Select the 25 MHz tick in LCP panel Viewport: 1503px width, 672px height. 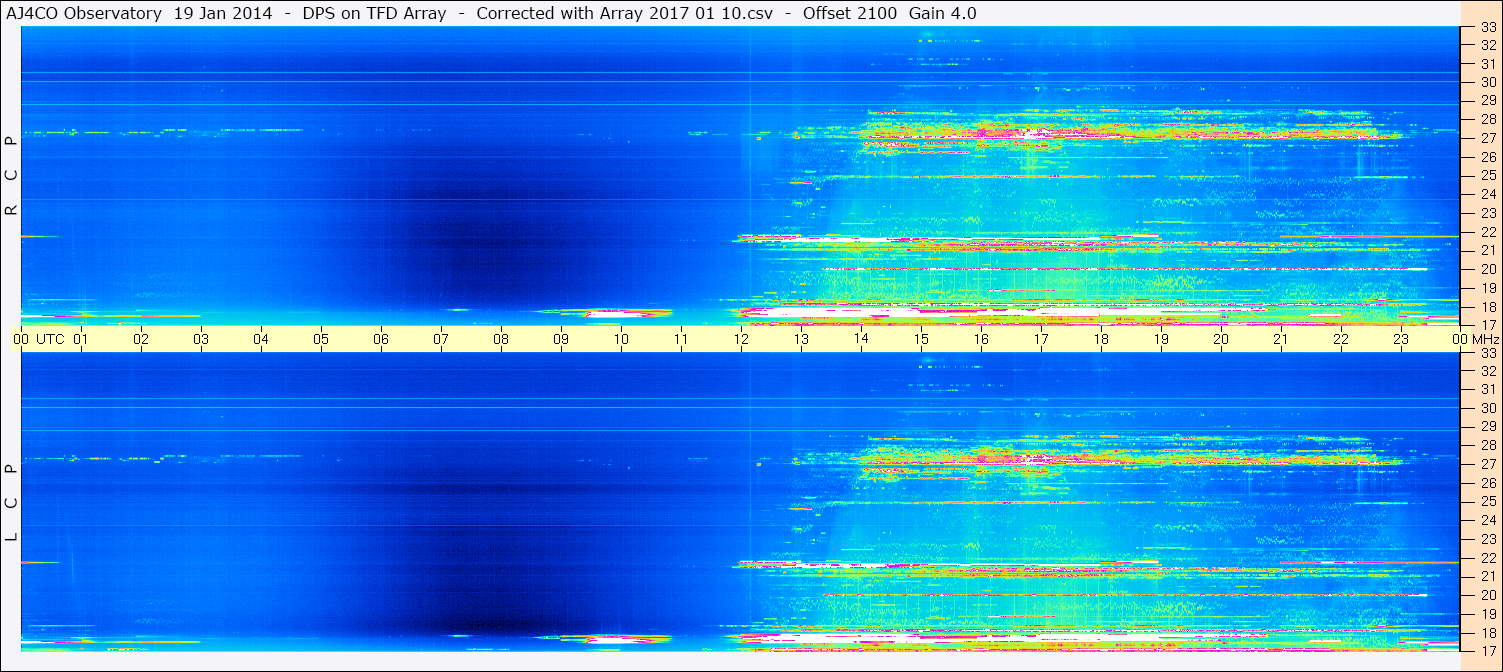[1488, 501]
